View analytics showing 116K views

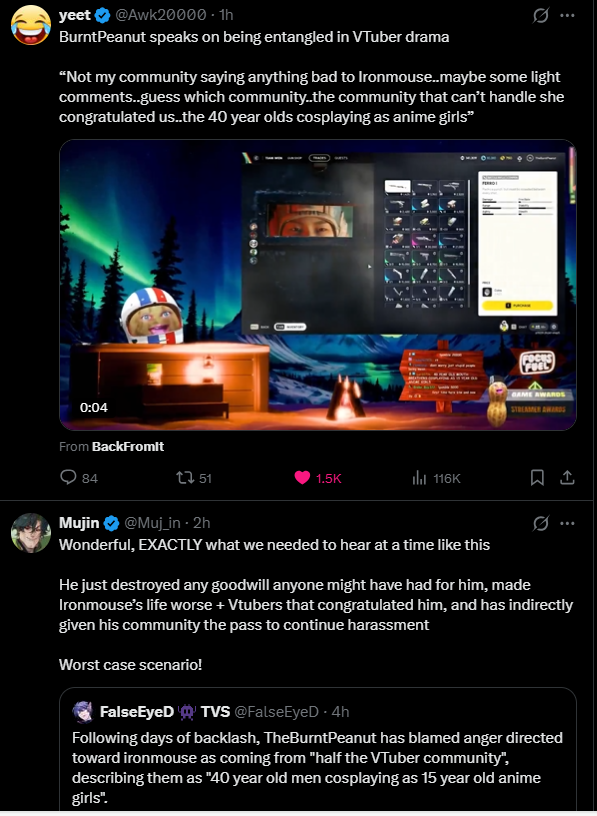point(436,478)
